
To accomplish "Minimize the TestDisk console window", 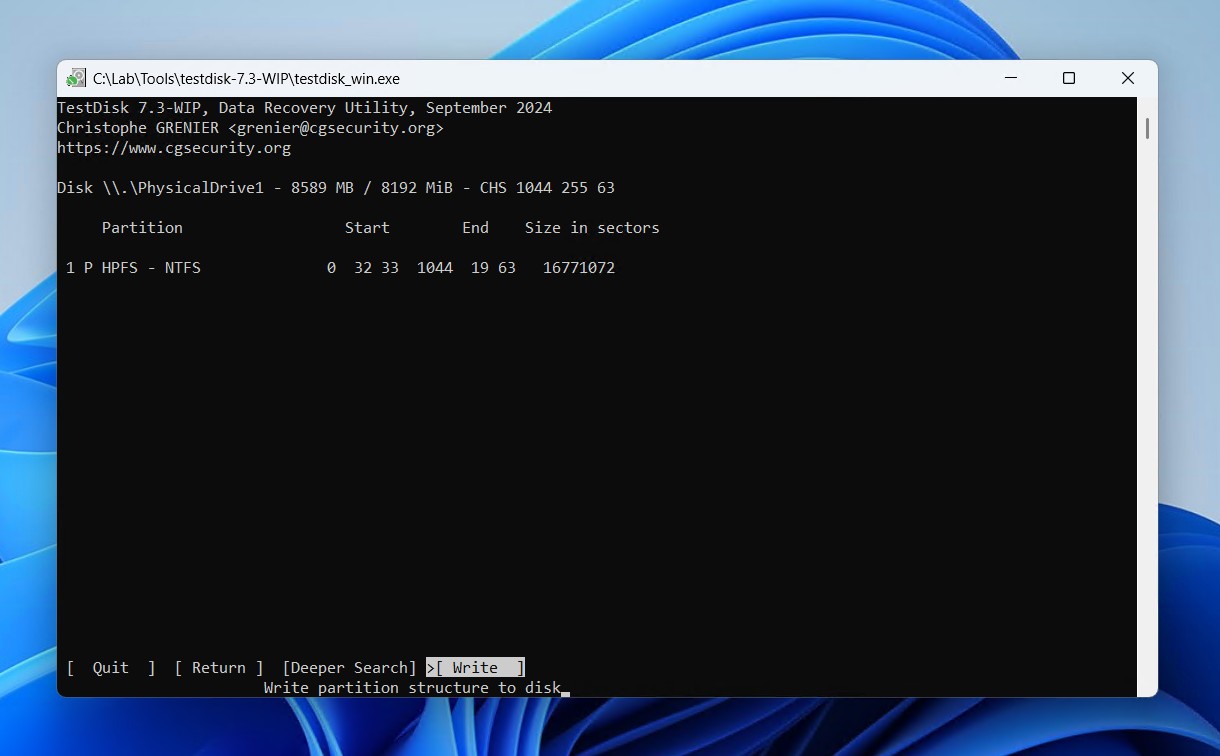I will [1010, 78].
